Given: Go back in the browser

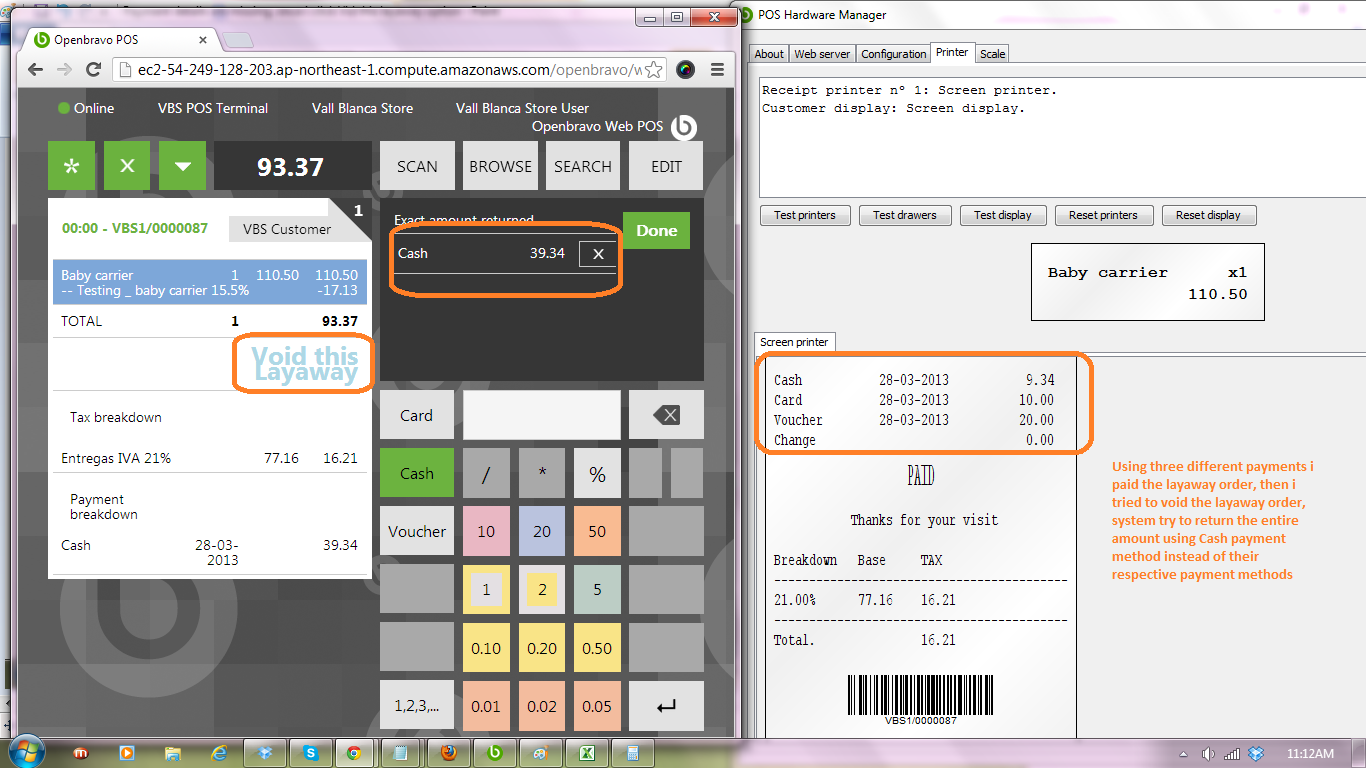Looking at the screenshot, I should pyautogui.click(x=35, y=69).
